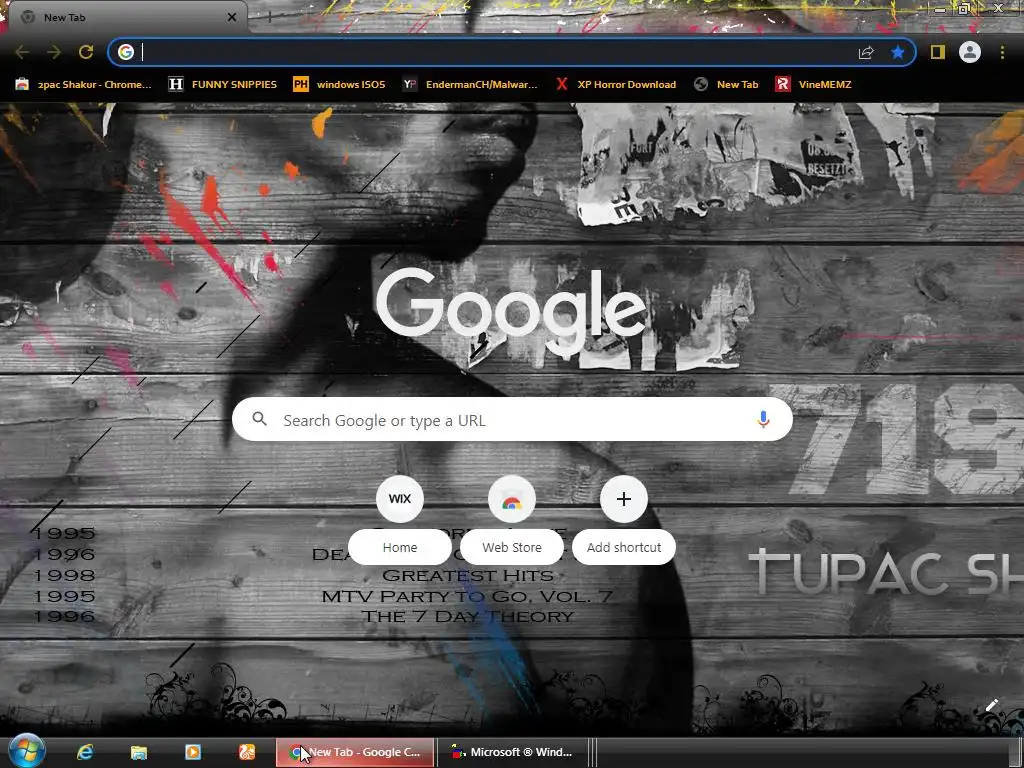Open the New Tab bookmark in the bookmarks bar

click(x=726, y=84)
